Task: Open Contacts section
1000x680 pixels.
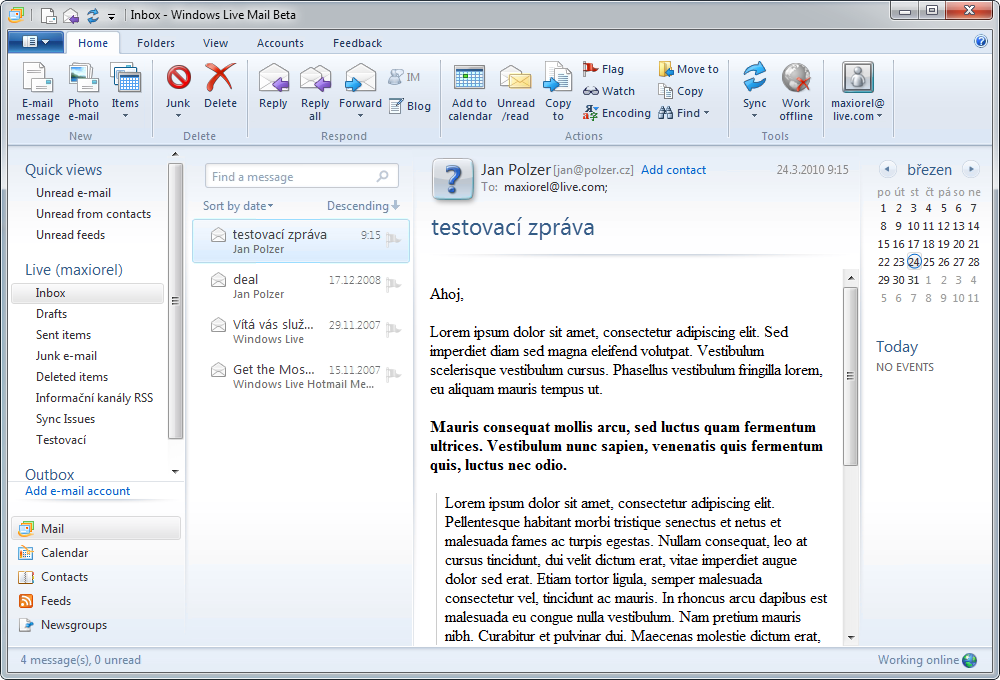Action: [64, 577]
